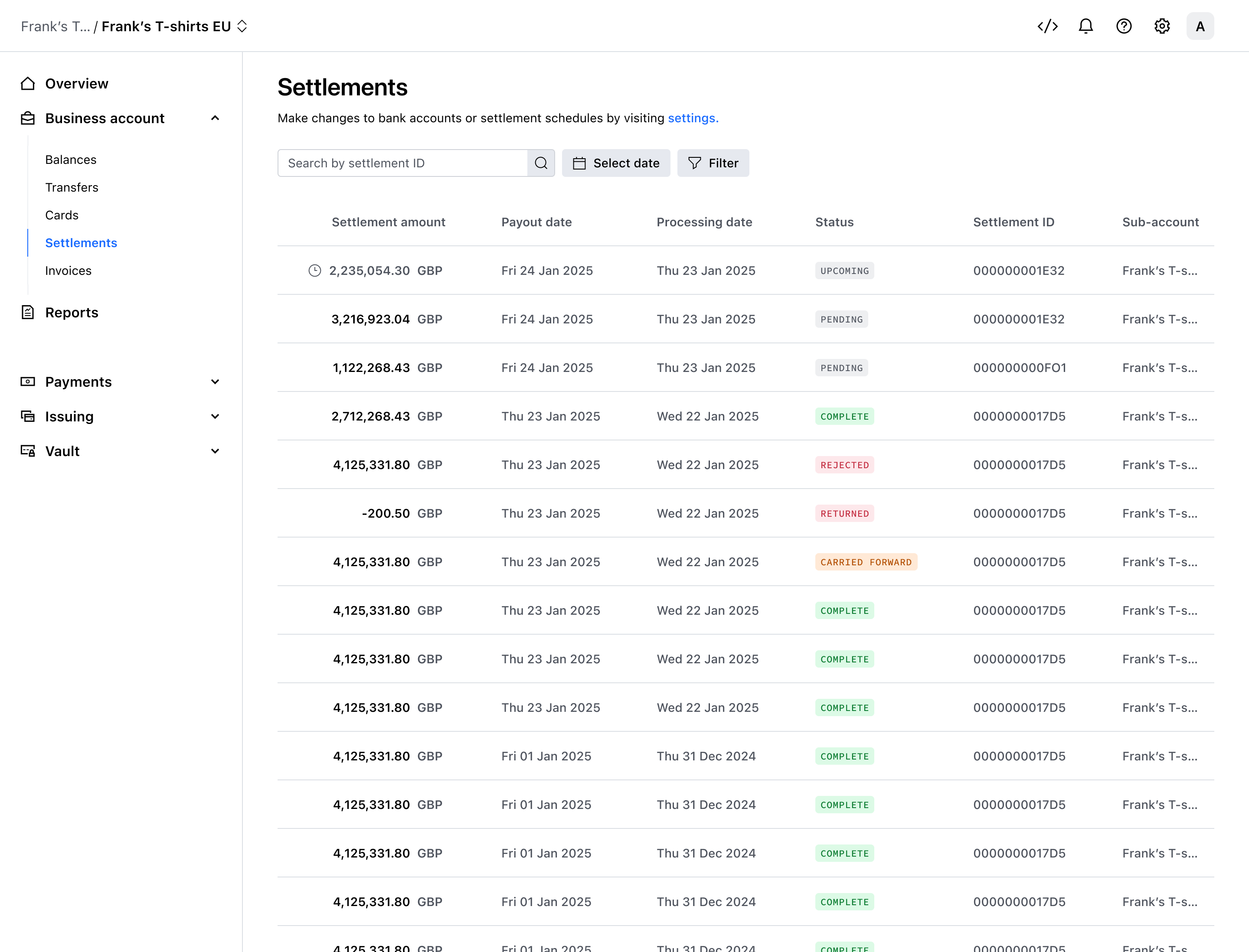Click the Overview label in sidebar

tap(76, 83)
